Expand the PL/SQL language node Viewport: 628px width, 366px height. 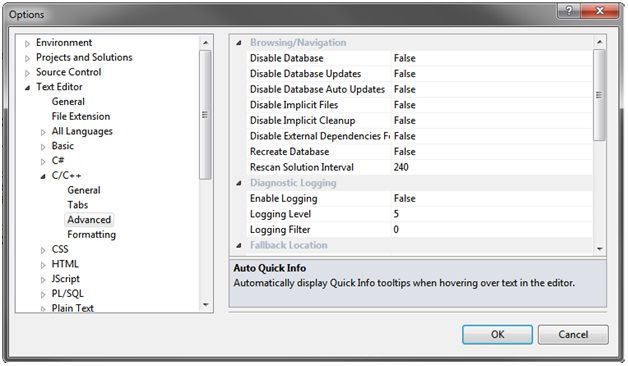pos(43,294)
